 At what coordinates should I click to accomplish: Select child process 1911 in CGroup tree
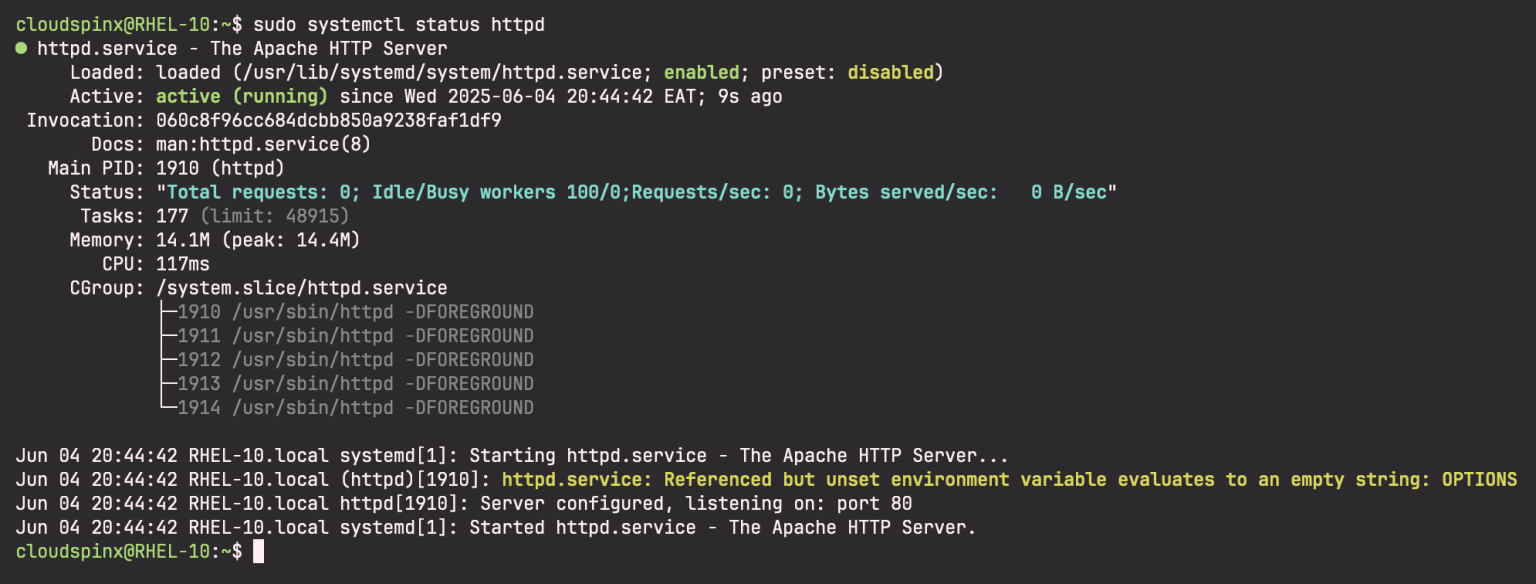coord(200,335)
